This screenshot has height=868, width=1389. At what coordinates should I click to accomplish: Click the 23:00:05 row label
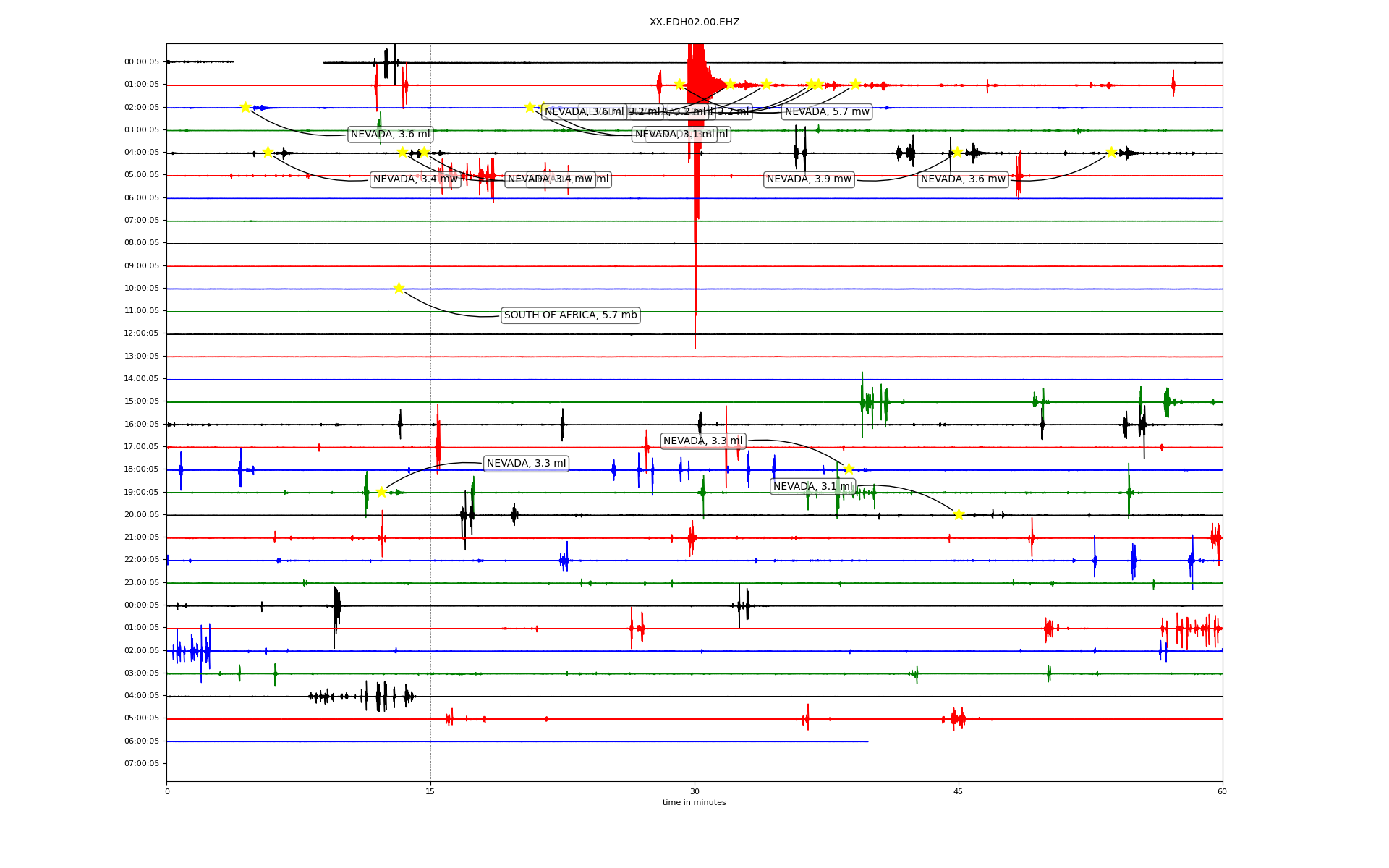tap(142, 583)
